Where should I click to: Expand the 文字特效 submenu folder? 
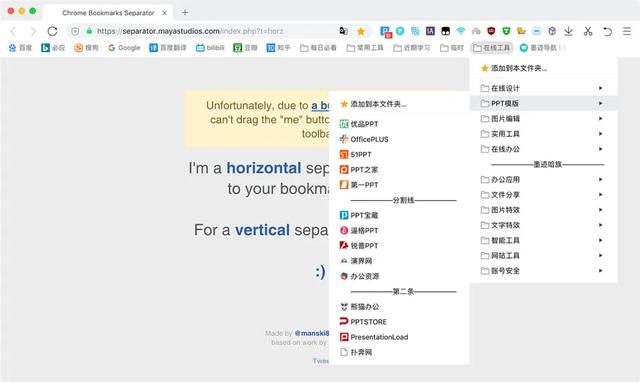[543, 225]
